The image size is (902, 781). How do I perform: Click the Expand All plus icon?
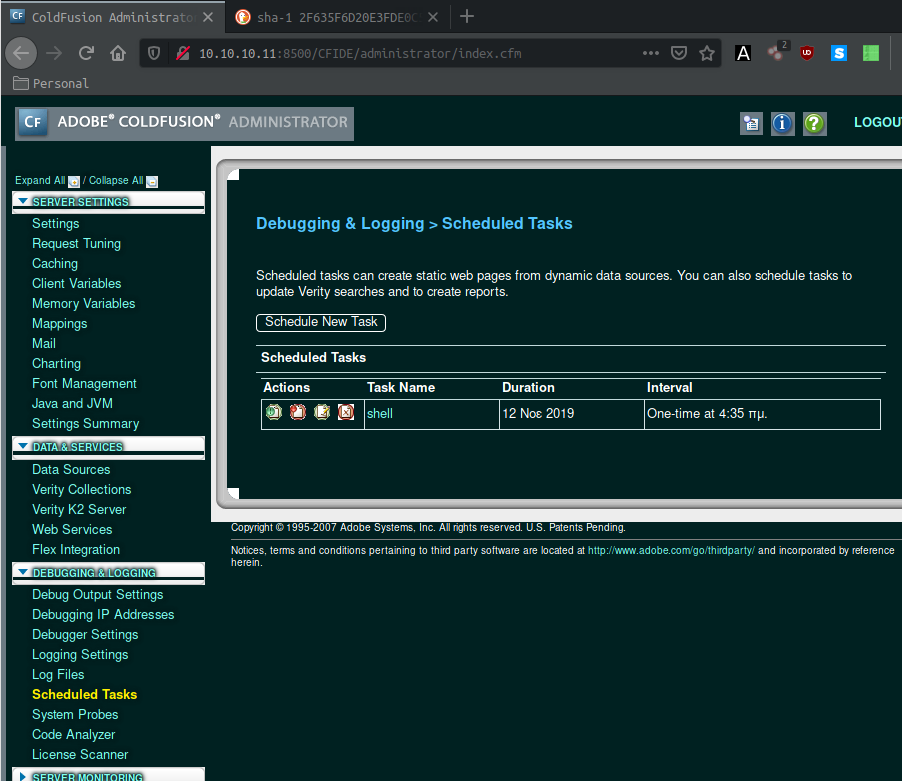click(74, 182)
